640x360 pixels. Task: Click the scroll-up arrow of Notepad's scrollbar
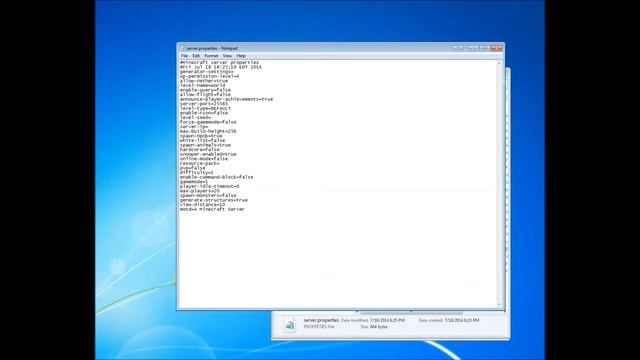coord(499,63)
